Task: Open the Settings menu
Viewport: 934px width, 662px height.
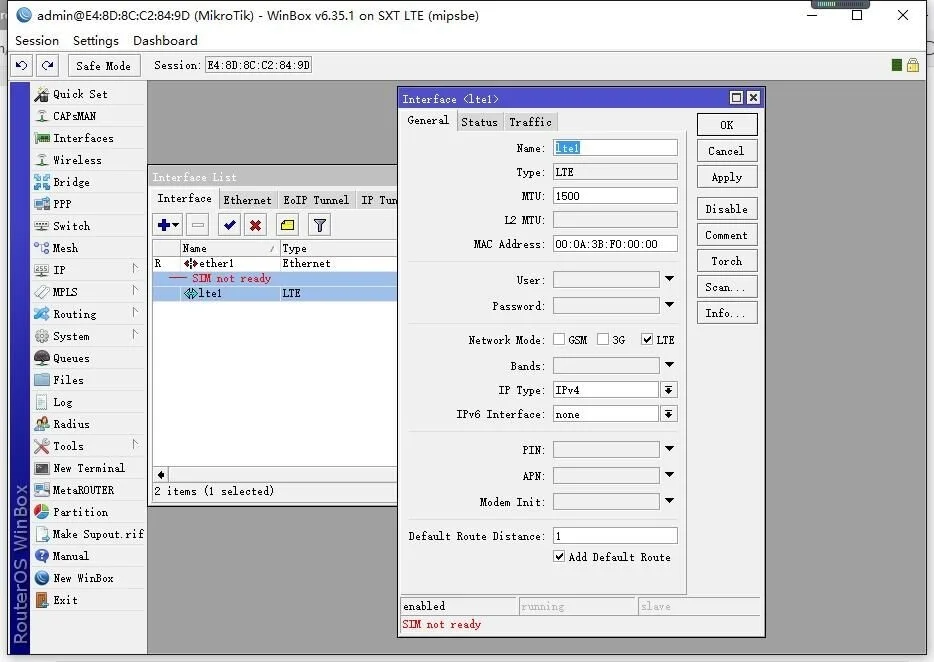Action: click(96, 41)
